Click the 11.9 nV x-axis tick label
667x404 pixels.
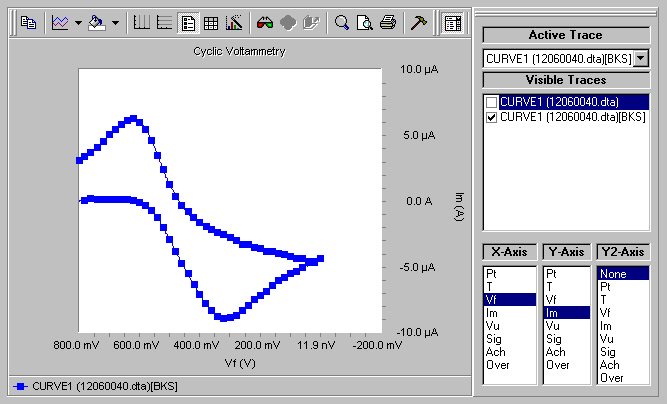316,345
